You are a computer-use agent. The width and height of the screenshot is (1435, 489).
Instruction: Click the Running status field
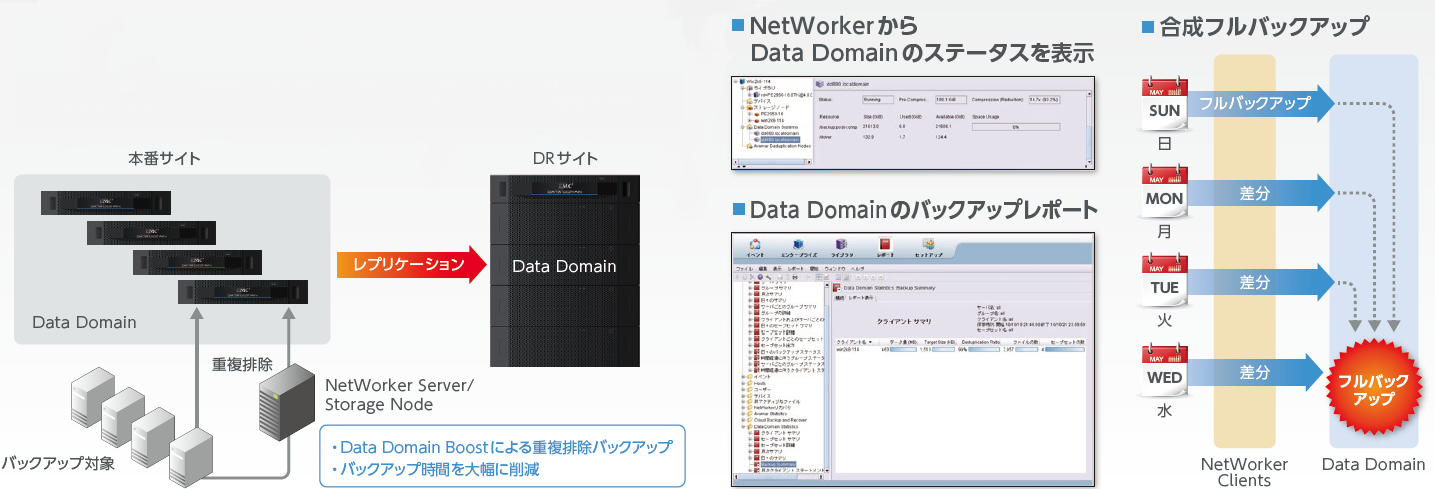(x=878, y=99)
